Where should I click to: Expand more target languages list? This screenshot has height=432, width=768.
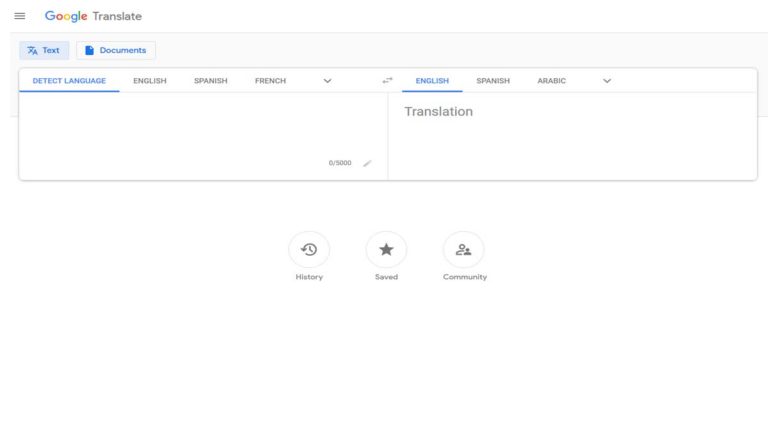pos(607,81)
